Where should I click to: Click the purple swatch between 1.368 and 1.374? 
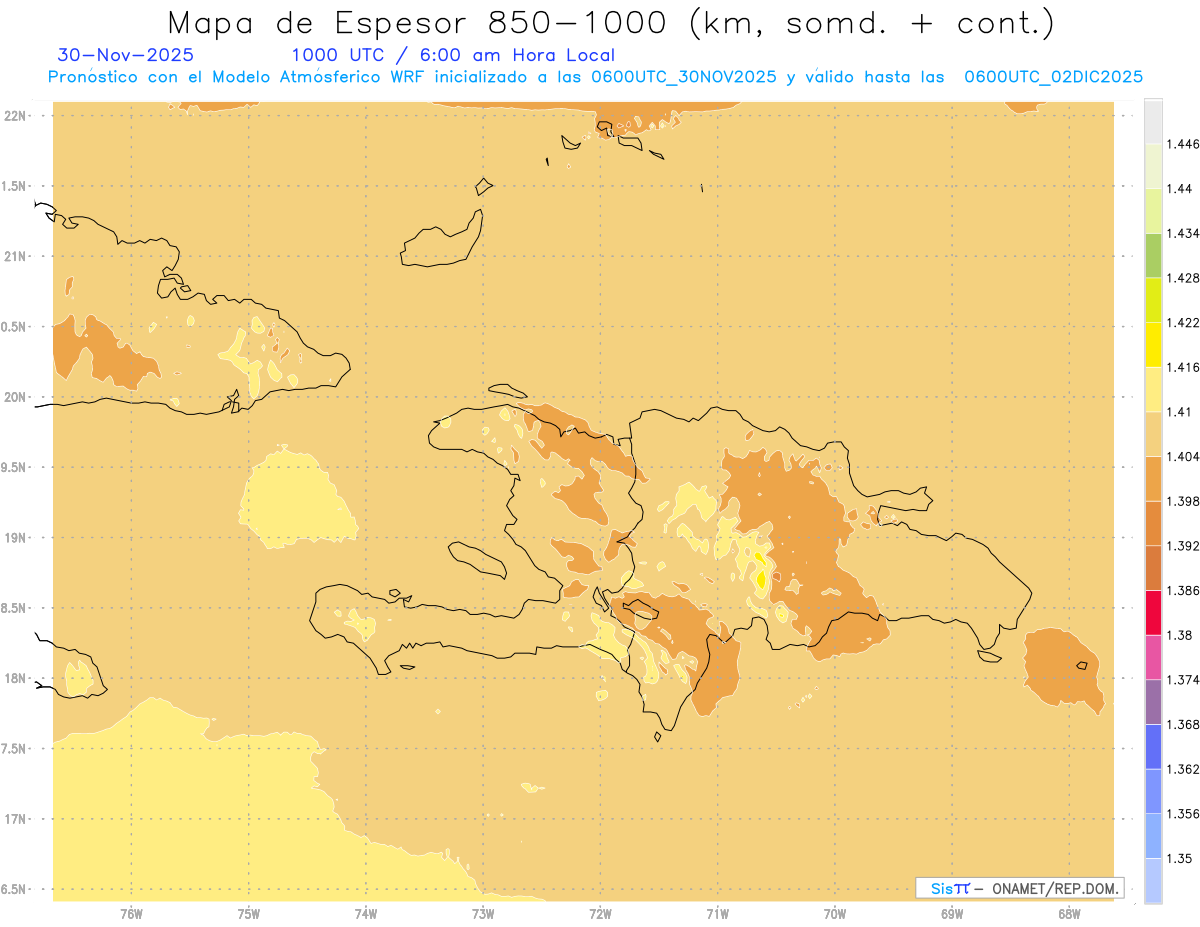coord(1153,702)
